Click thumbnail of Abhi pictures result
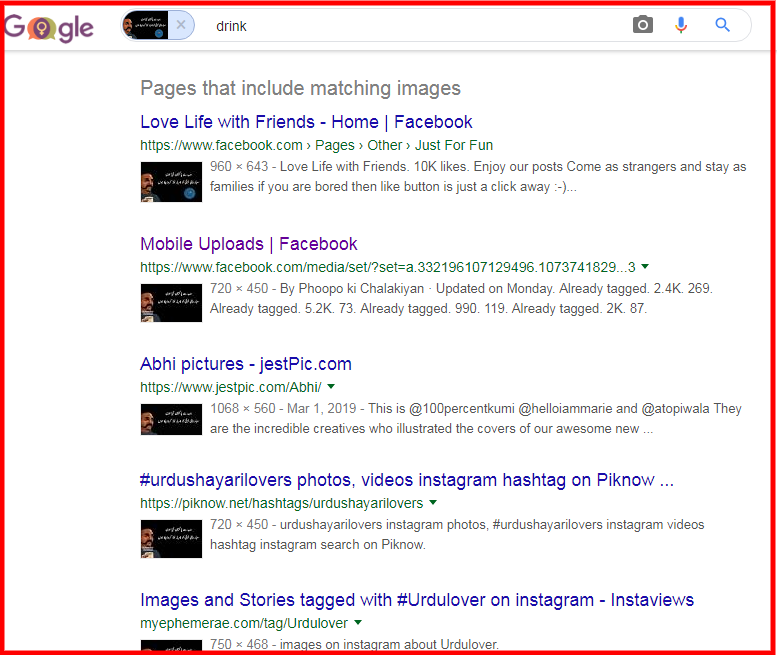The height and width of the screenshot is (655, 777). [171, 419]
